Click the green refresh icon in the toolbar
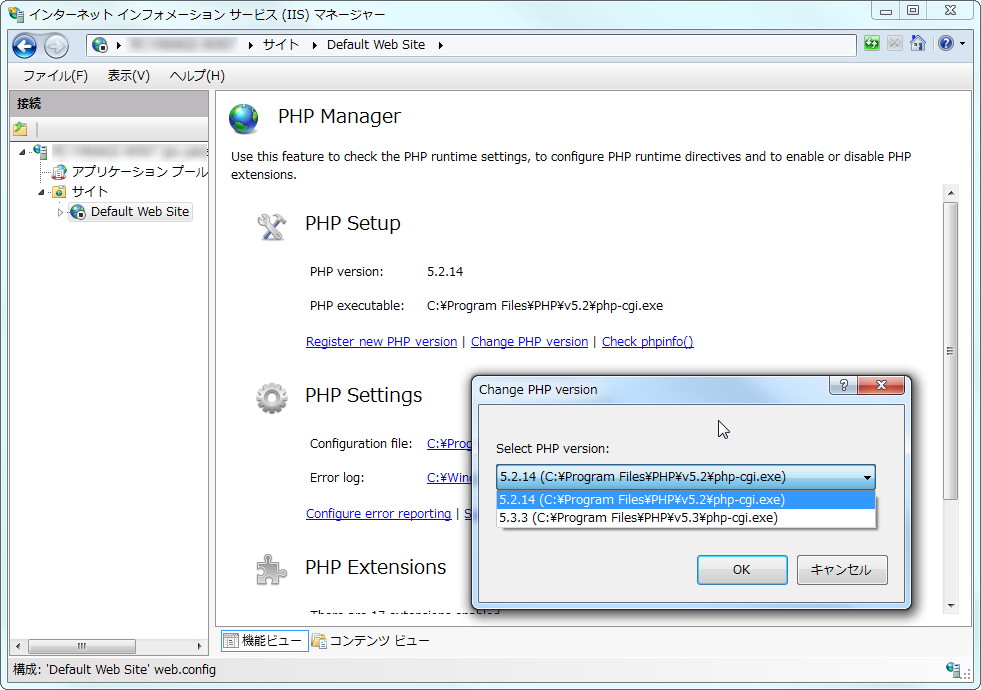Image resolution: width=981 pixels, height=690 pixels. point(871,44)
